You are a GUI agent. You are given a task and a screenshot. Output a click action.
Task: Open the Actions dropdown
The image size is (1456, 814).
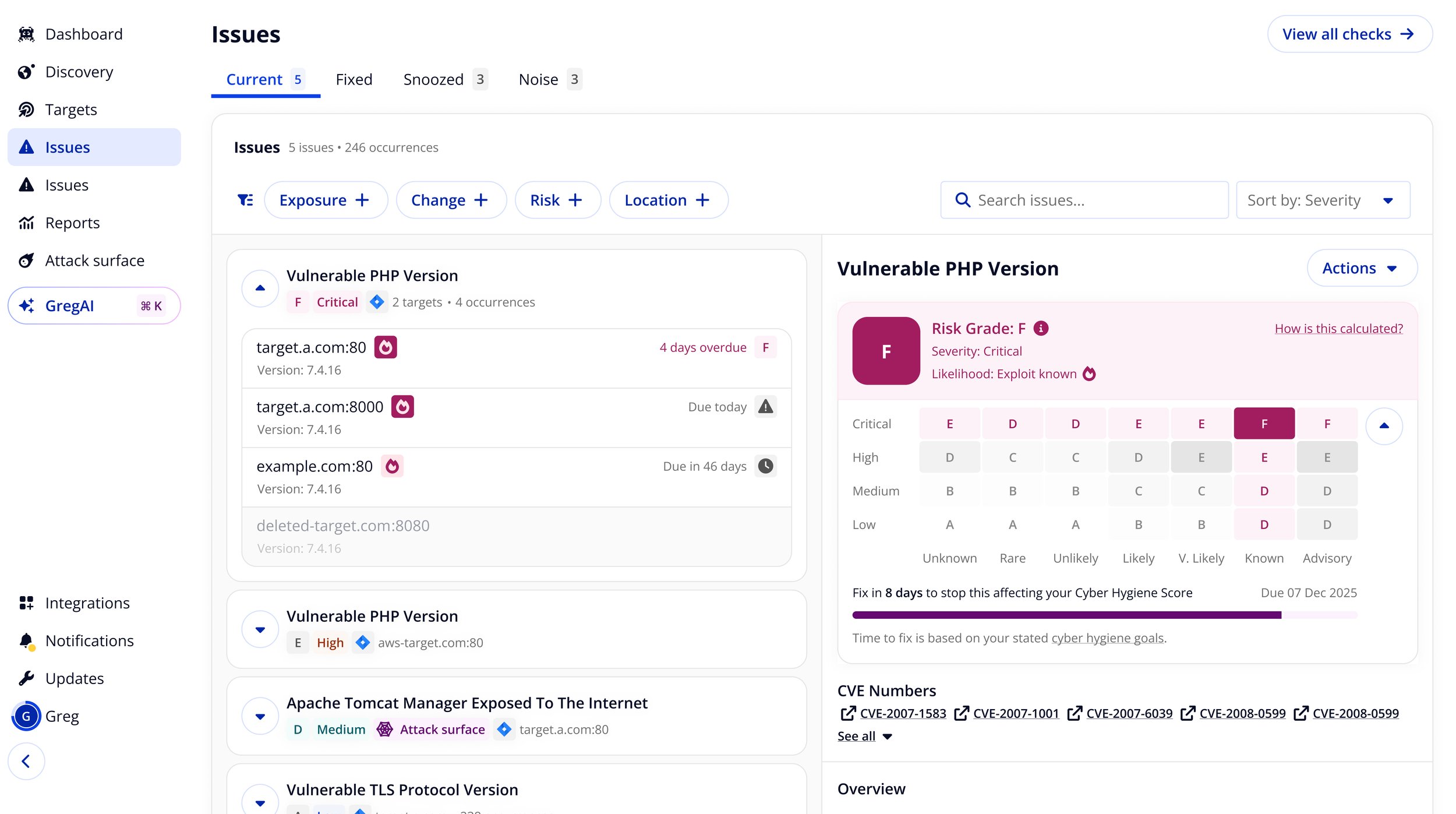coord(1362,268)
